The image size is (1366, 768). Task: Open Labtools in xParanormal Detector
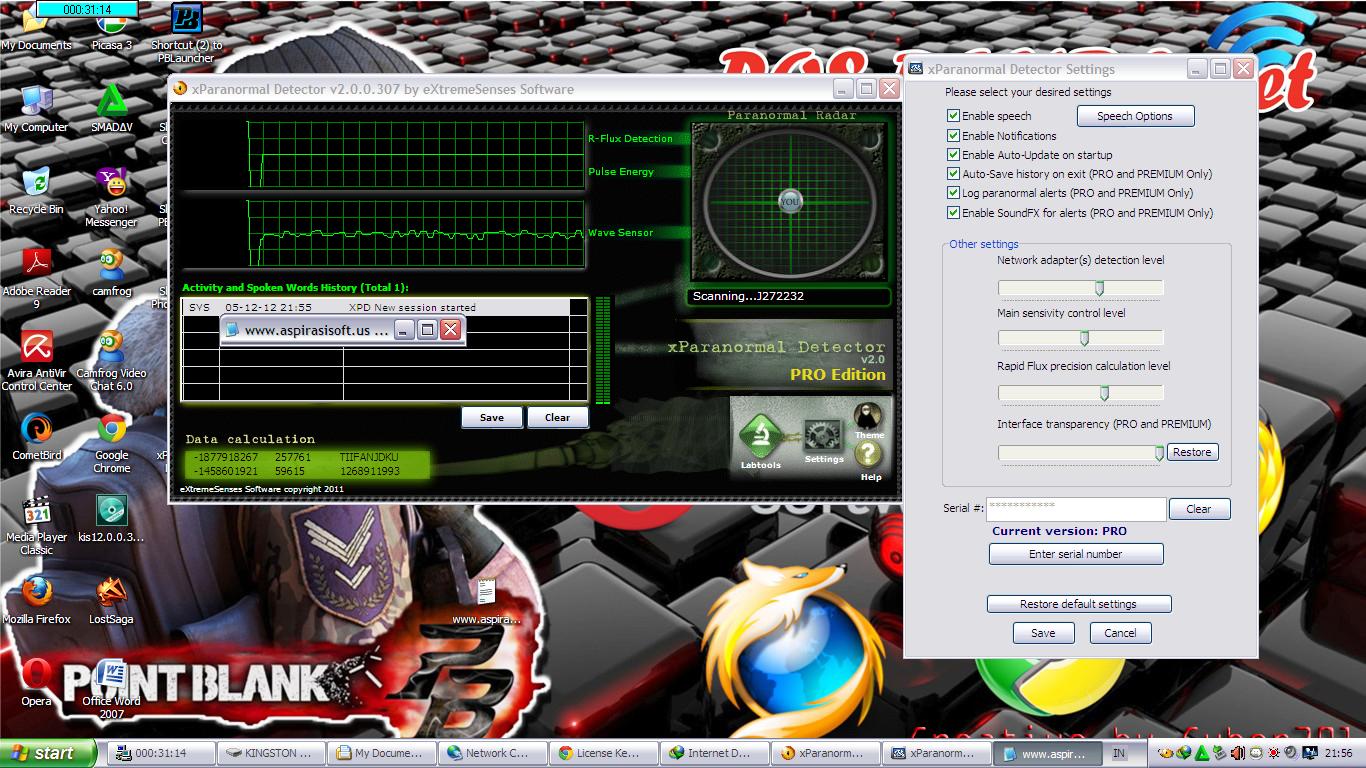pyautogui.click(x=760, y=437)
